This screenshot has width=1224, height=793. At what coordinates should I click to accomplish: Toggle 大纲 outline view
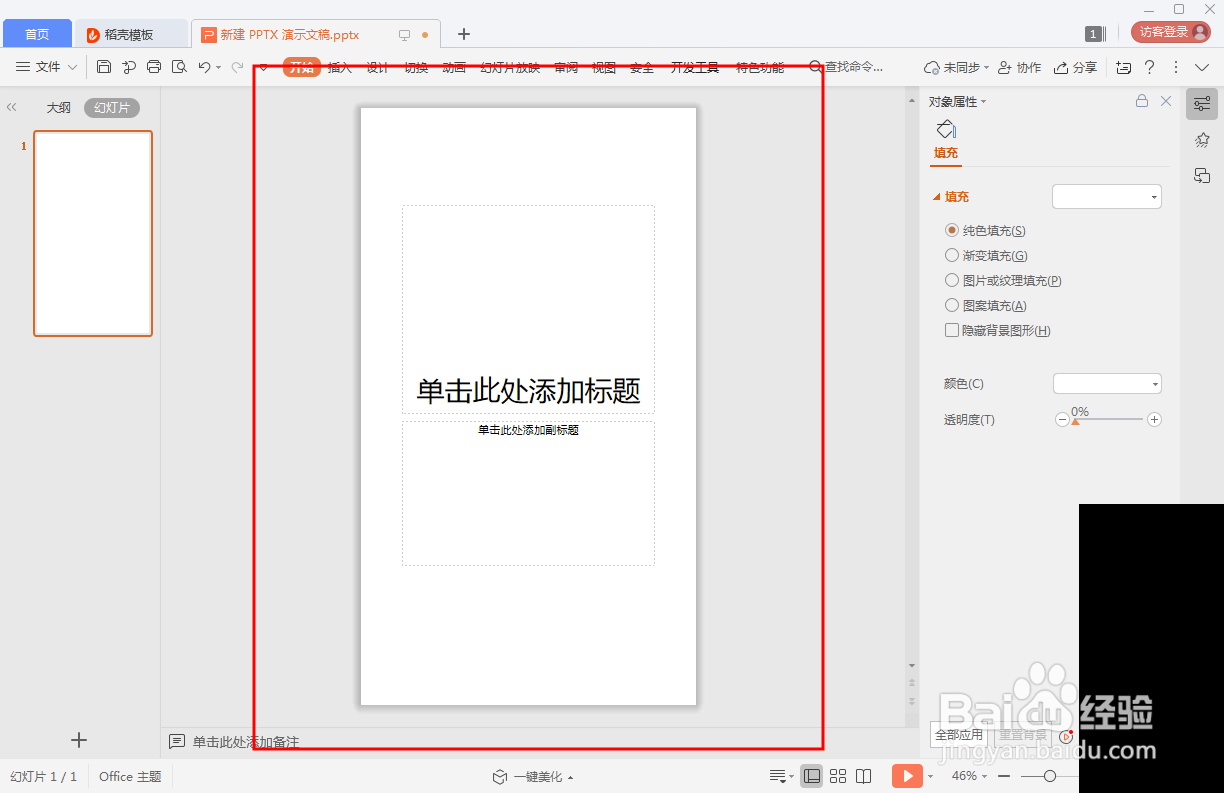tap(59, 108)
